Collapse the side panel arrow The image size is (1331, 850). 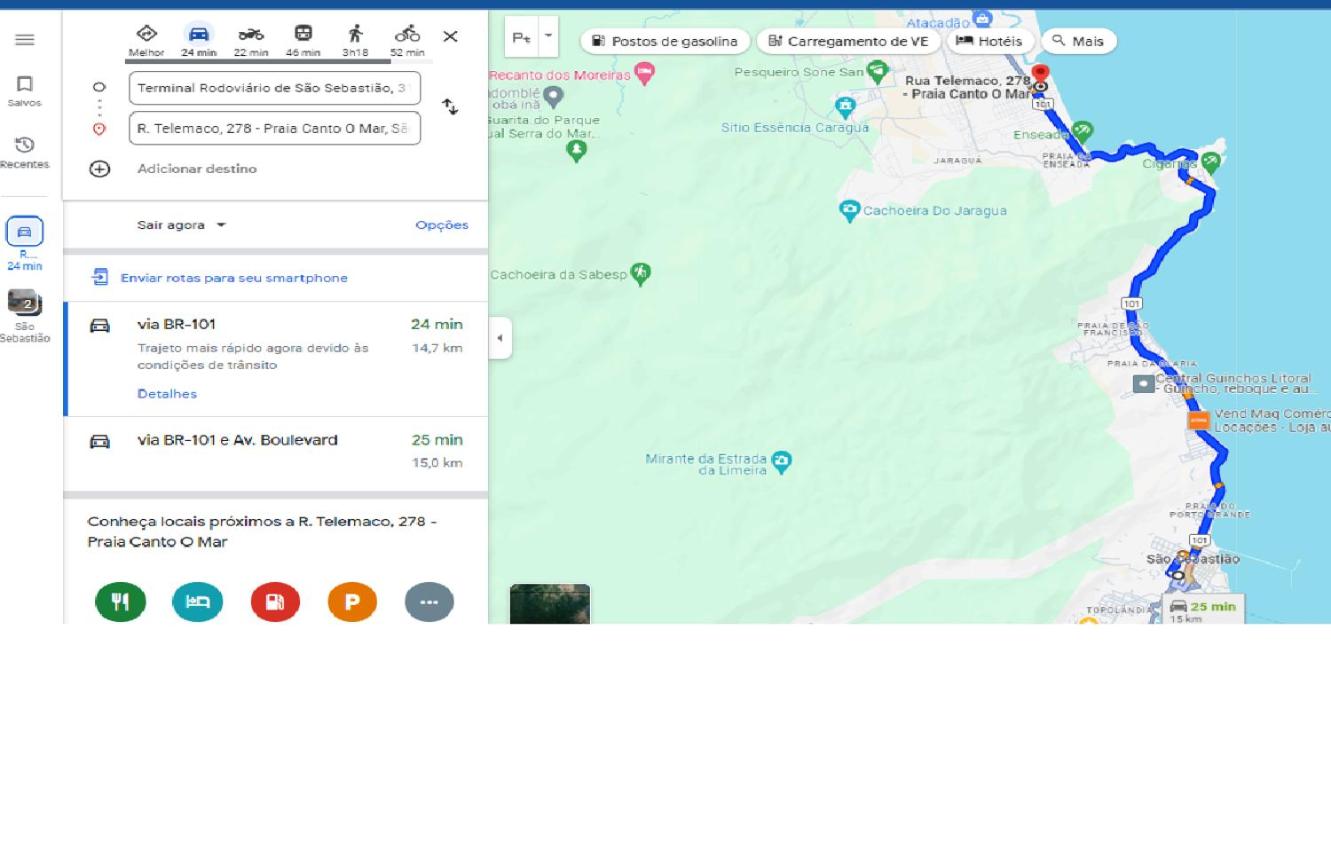click(500, 338)
